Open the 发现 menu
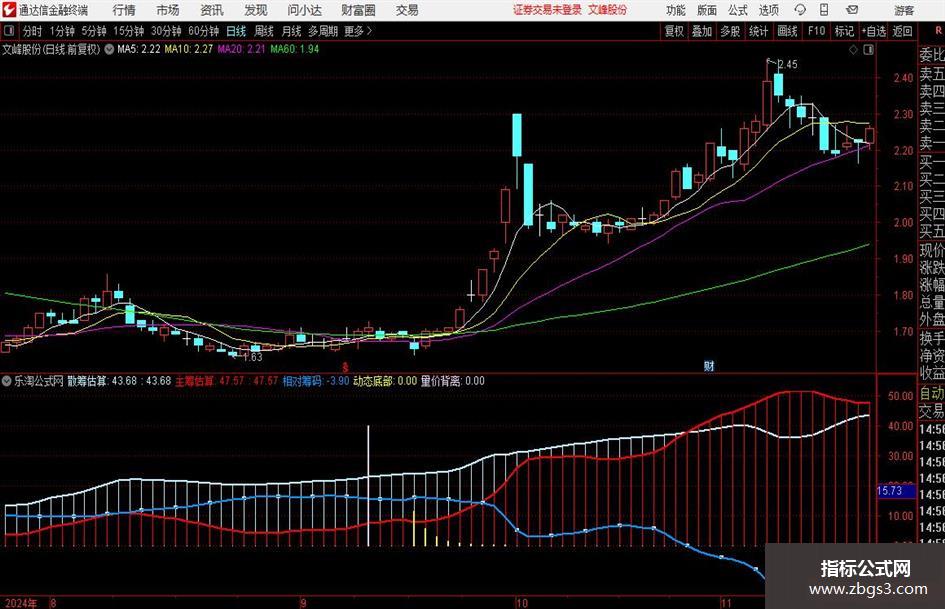The width and height of the screenshot is (945, 609). coord(256,10)
